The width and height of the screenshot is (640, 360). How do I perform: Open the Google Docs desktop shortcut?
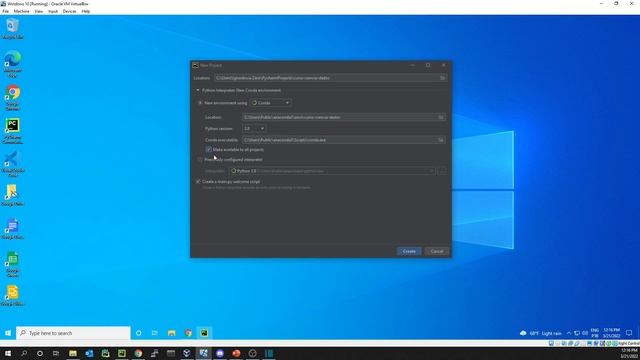coord(13,228)
